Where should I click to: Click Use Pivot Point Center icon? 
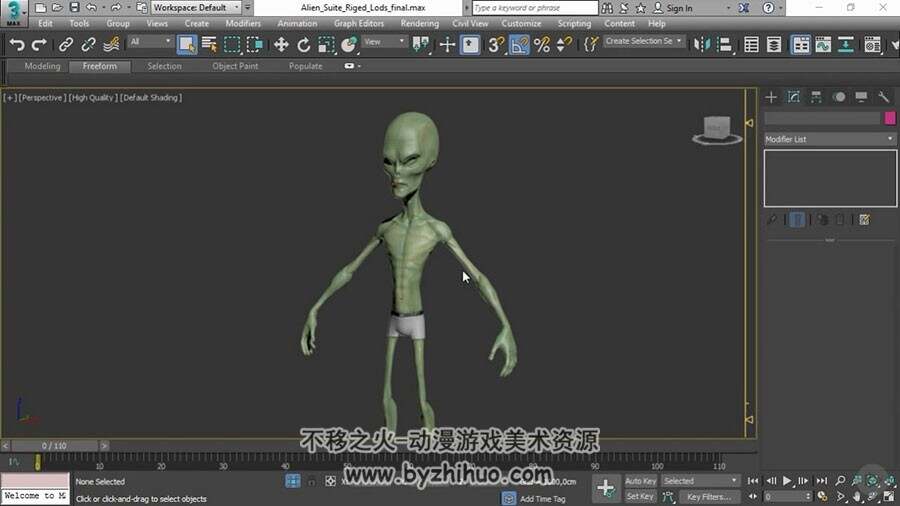click(x=421, y=44)
